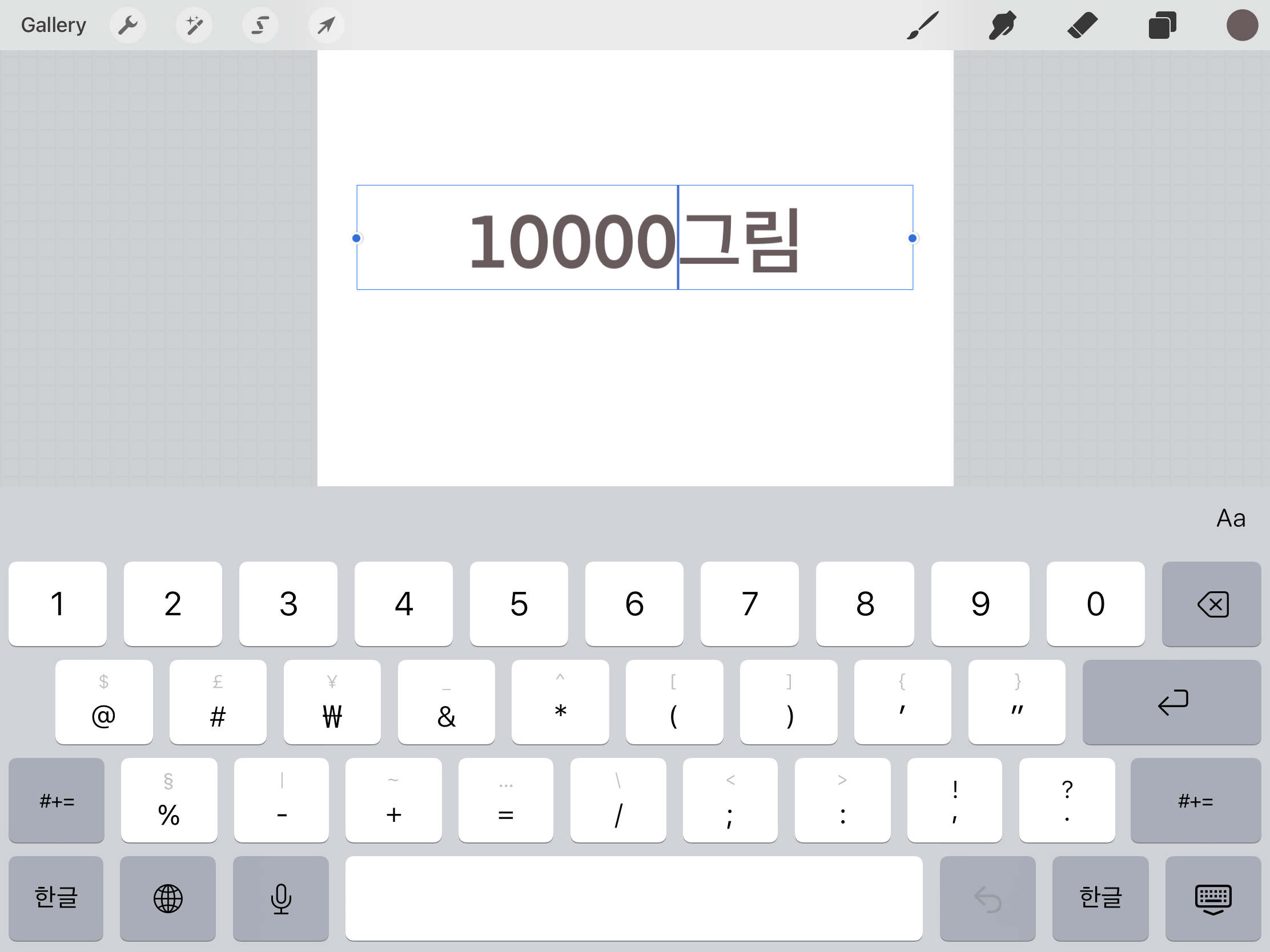The image size is (1270, 952).
Task: Tap the left #+= symbols key
Action: pyautogui.click(x=57, y=801)
